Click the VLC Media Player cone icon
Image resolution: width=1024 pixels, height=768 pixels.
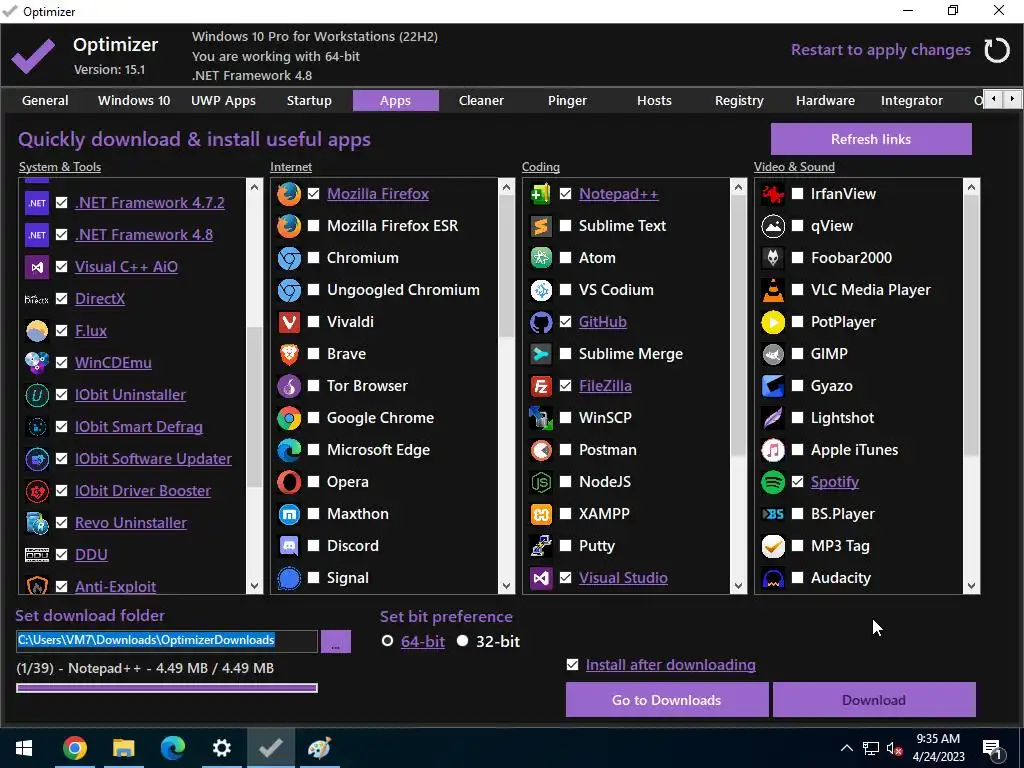click(x=773, y=290)
